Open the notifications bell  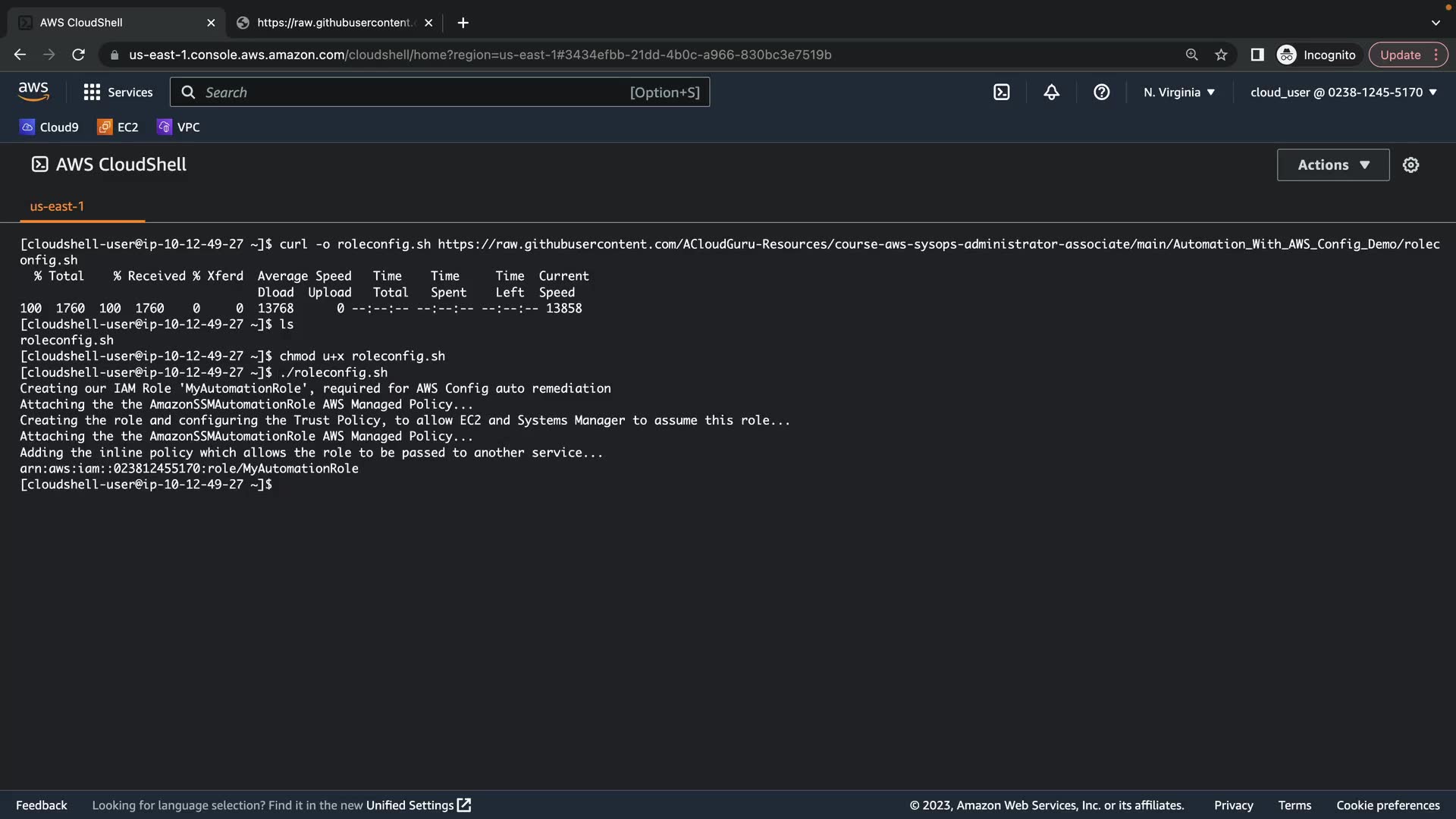1051,93
